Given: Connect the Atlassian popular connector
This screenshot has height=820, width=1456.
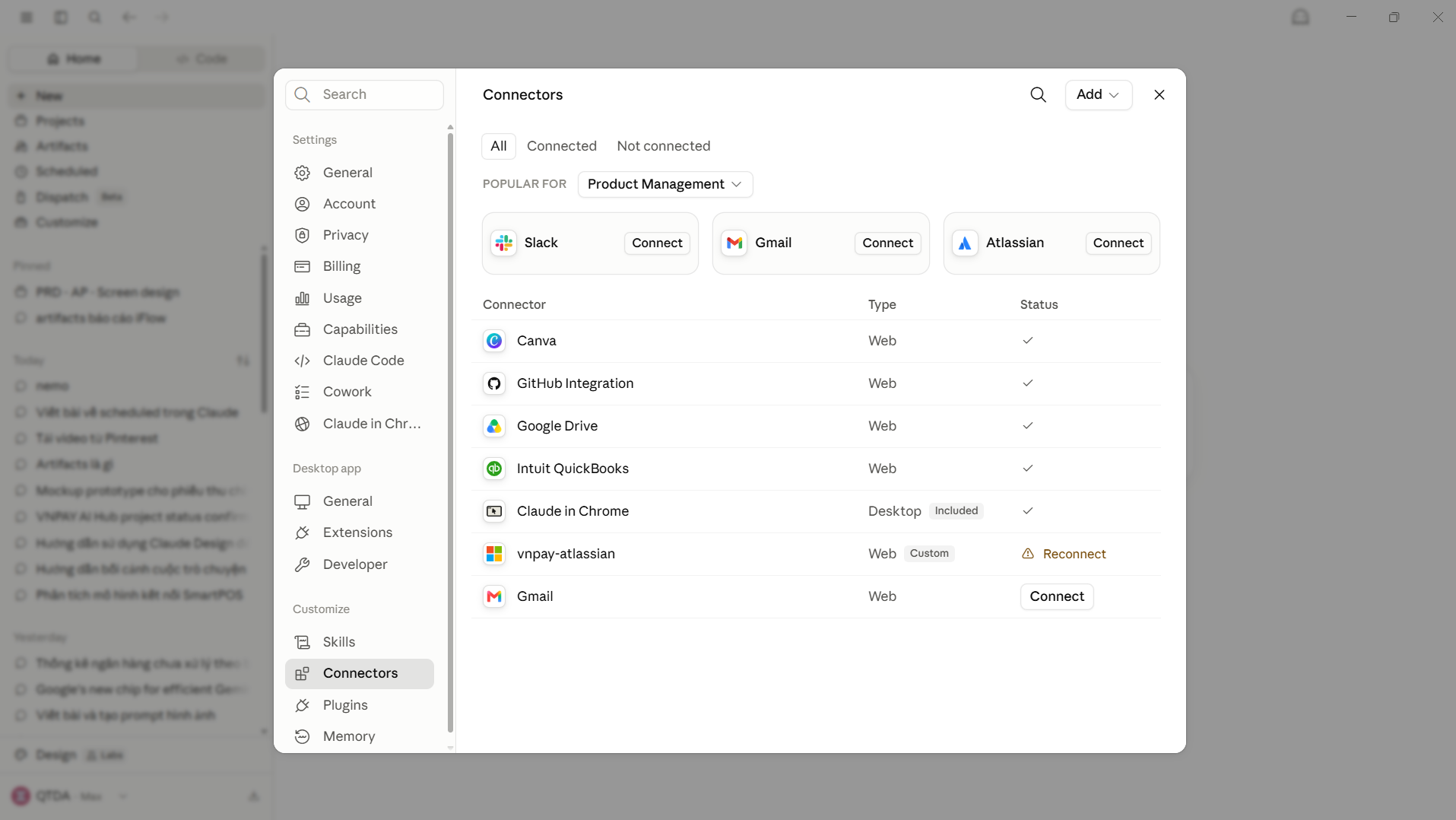Looking at the screenshot, I should [x=1118, y=243].
